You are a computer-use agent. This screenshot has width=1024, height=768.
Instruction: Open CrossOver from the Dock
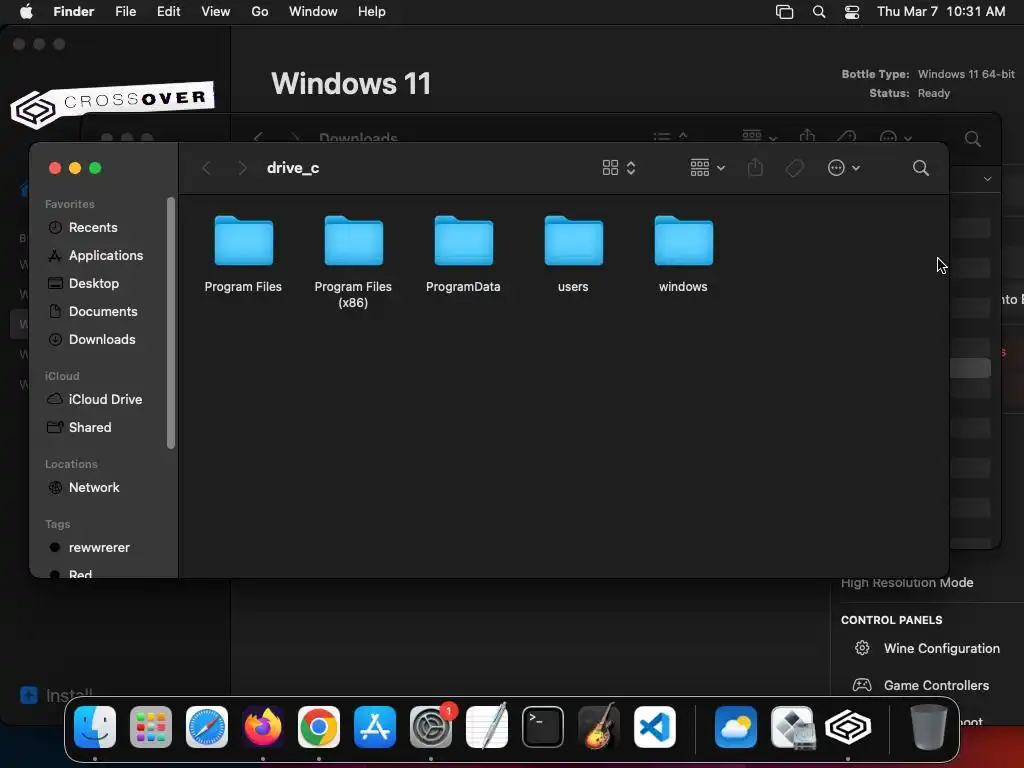click(x=848, y=727)
